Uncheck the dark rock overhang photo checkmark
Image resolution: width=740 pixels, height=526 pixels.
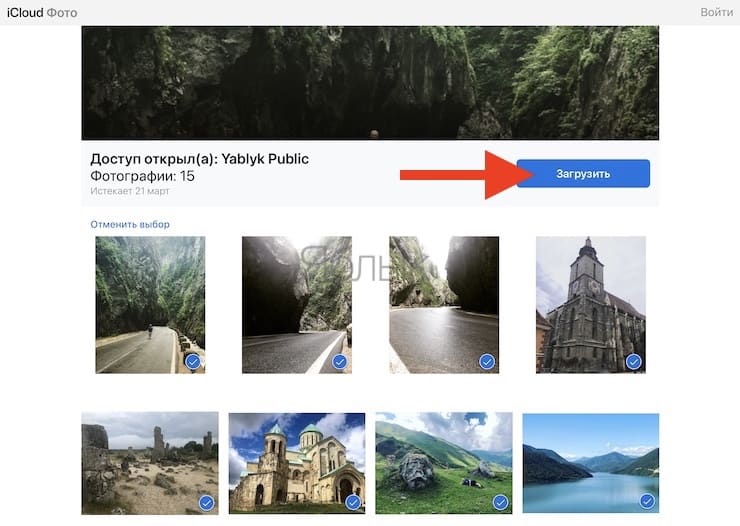tap(340, 362)
